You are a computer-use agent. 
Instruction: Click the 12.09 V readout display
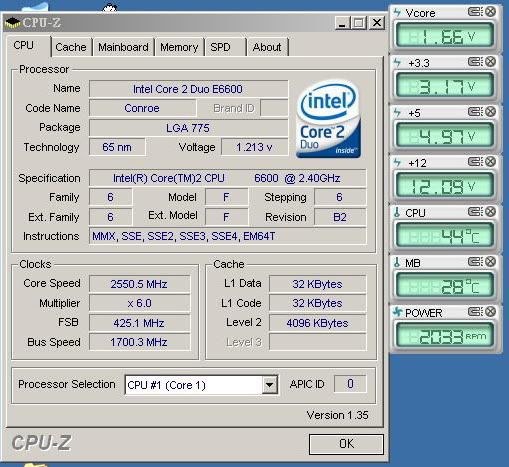point(444,186)
